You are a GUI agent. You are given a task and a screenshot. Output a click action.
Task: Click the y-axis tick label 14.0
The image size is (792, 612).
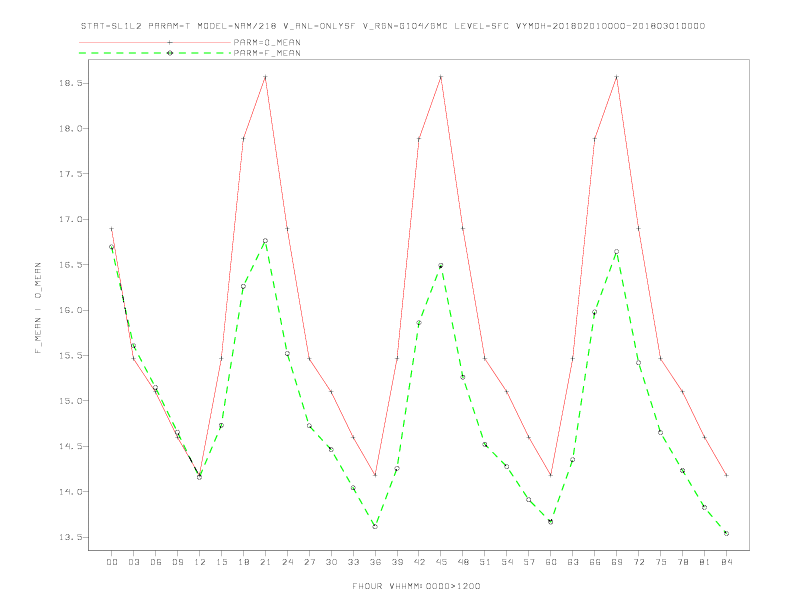coord(71,492)
